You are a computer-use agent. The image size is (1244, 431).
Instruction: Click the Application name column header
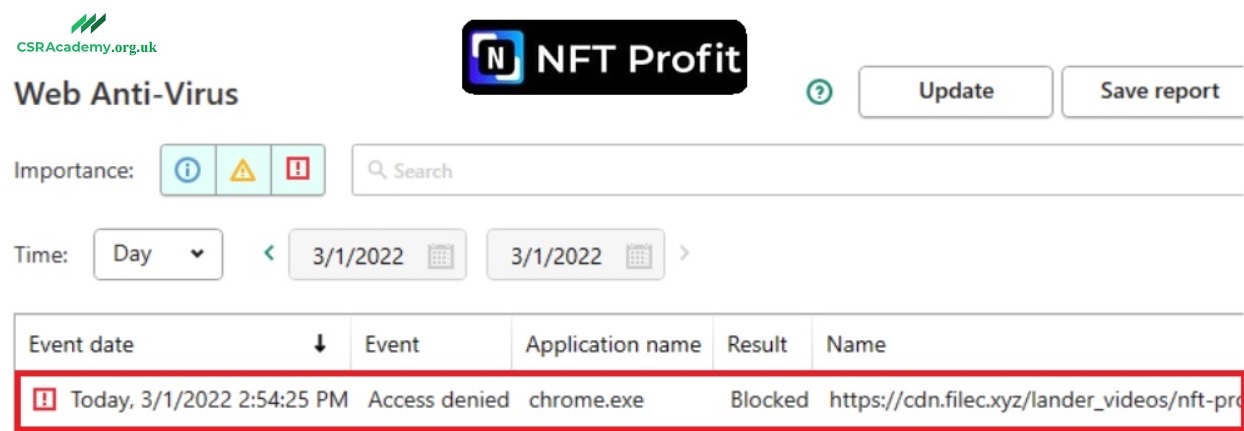point(613,345)
